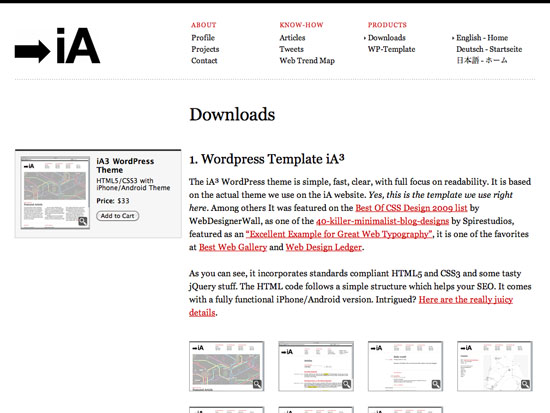Visit the Best Web Gallery link
The image size is (550, 413).
click(x=233, y=247)
